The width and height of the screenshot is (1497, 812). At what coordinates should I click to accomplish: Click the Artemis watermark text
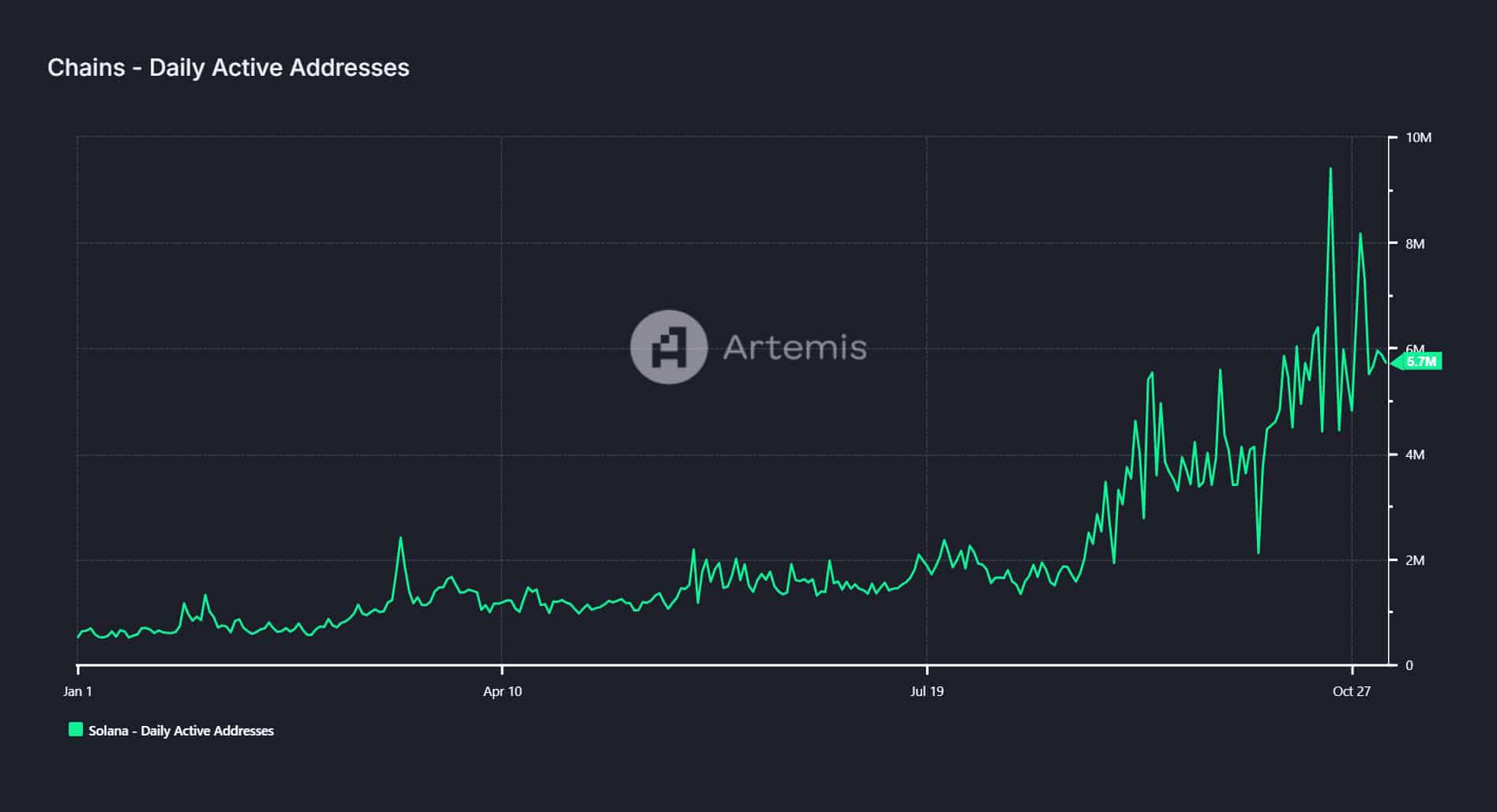794,347
